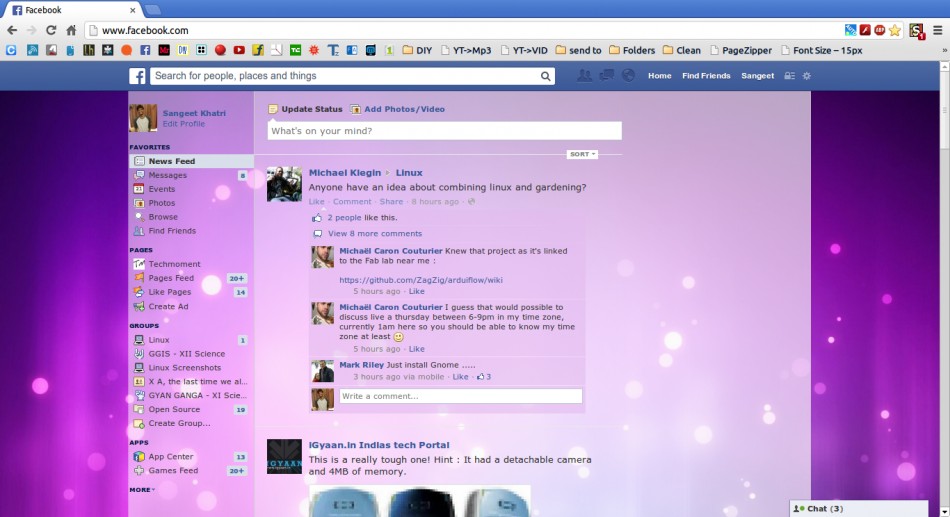
Task: Click Like under Mark Riley's comment
Action: click(x=460, y=377)
